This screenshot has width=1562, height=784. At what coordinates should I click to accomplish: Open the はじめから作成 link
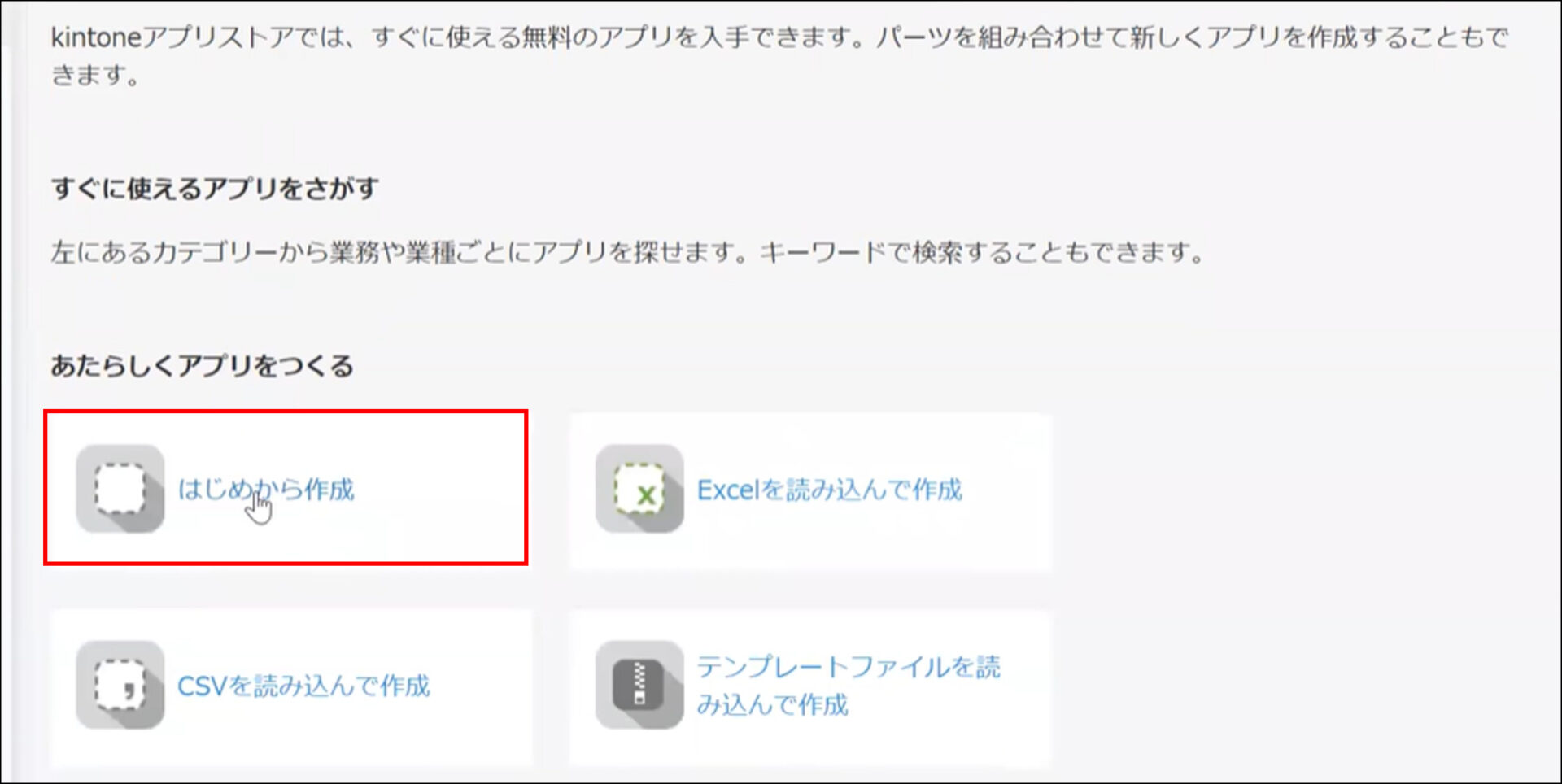[266, 490]
